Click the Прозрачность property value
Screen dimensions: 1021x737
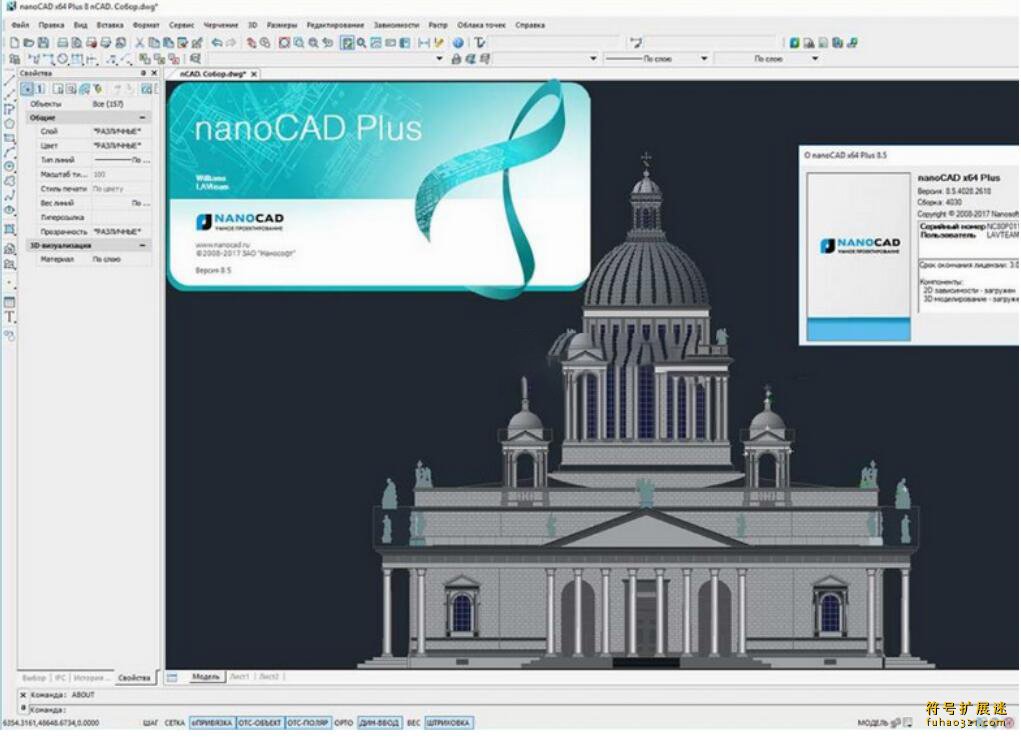[x=122, y=232]
